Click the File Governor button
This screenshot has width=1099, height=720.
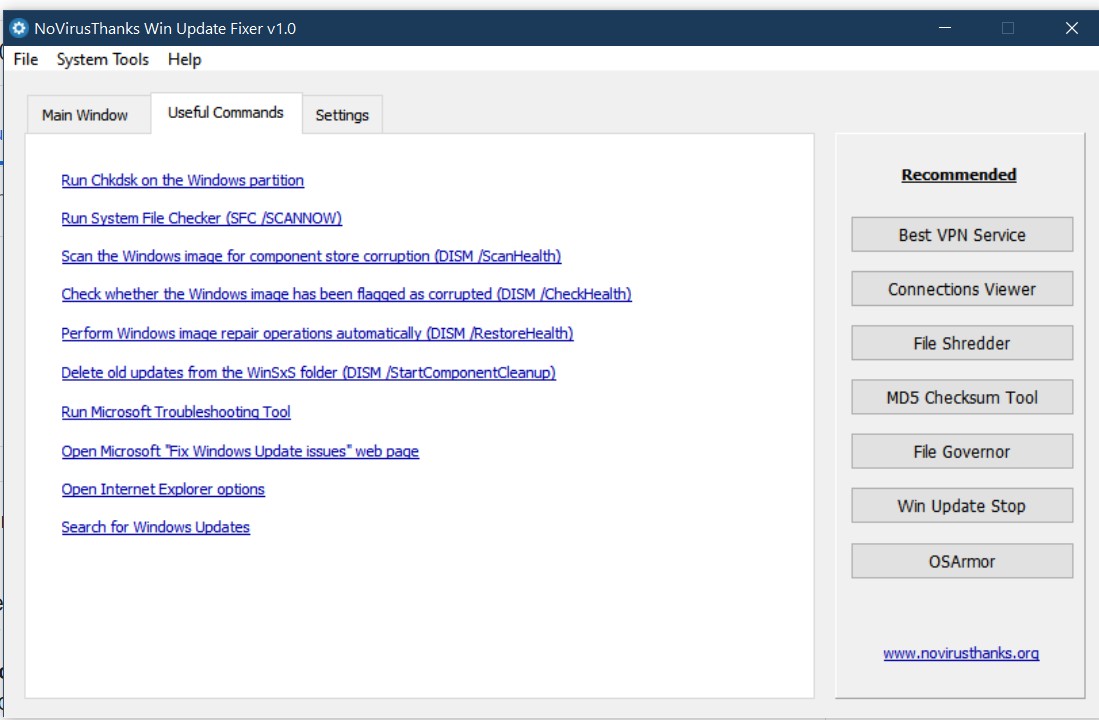962,451
